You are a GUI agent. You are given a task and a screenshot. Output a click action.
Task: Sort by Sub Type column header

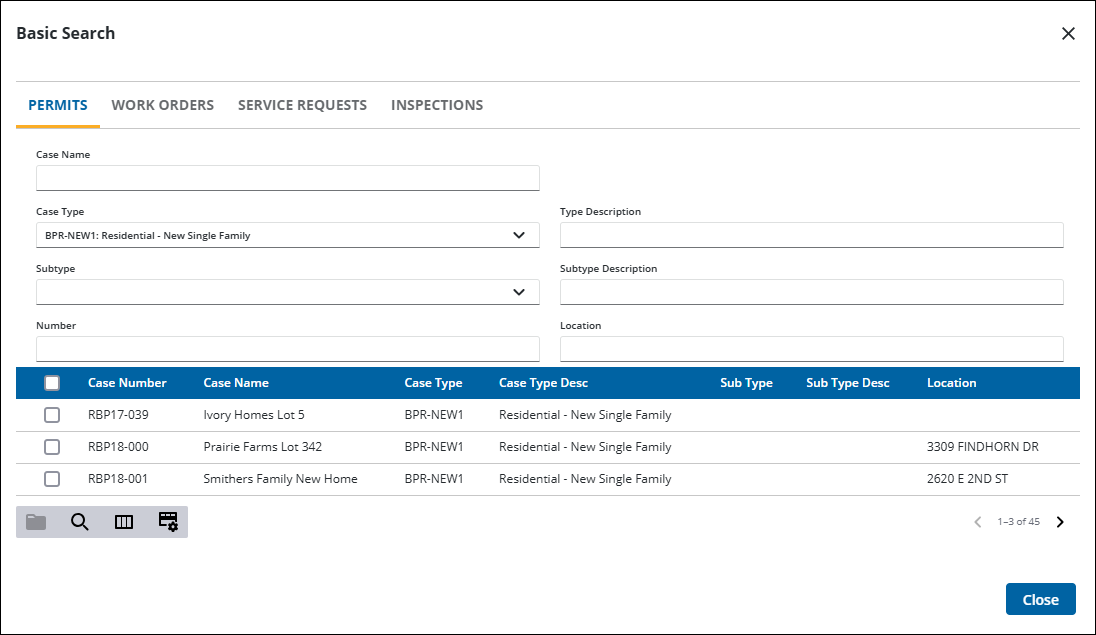coord(747,383)
